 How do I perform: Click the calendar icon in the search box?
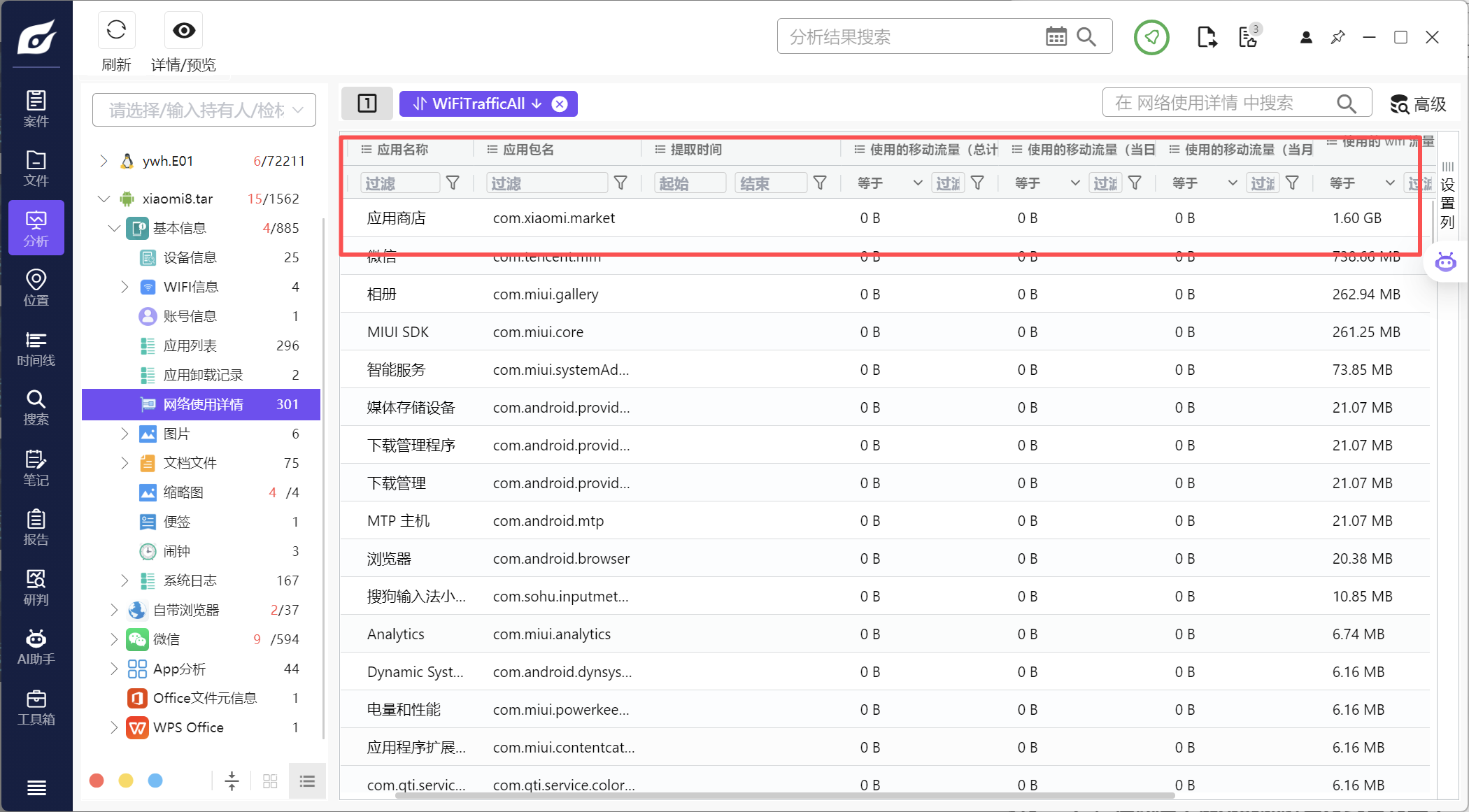tap(1056, 36)
